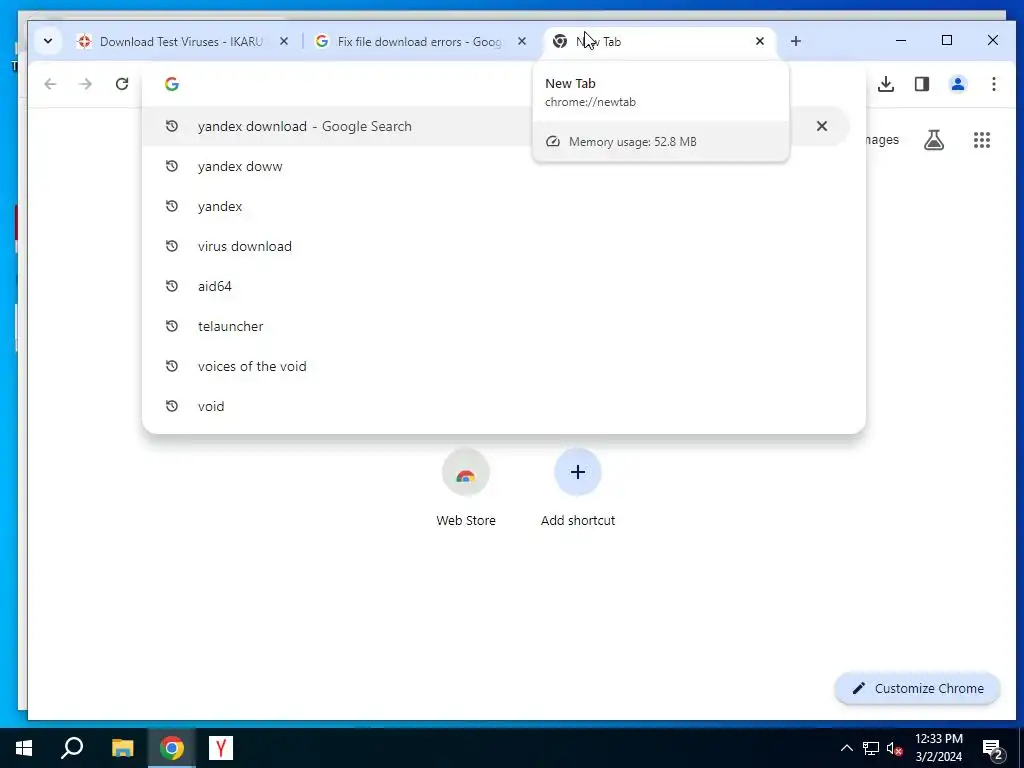Click history icon beside 'aid64'
Viewport: 1024px width, 768px height.
(172, 286)
